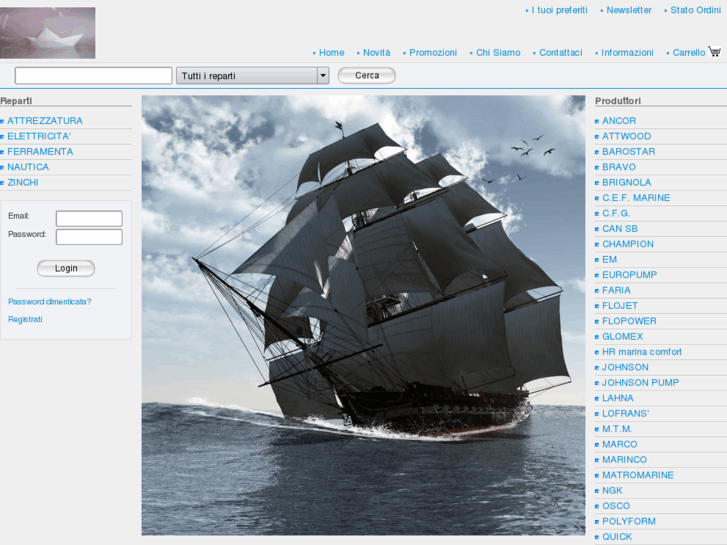Open the Registrati link
This screenshot has height=545, width=727.
(x=25, y=319)
